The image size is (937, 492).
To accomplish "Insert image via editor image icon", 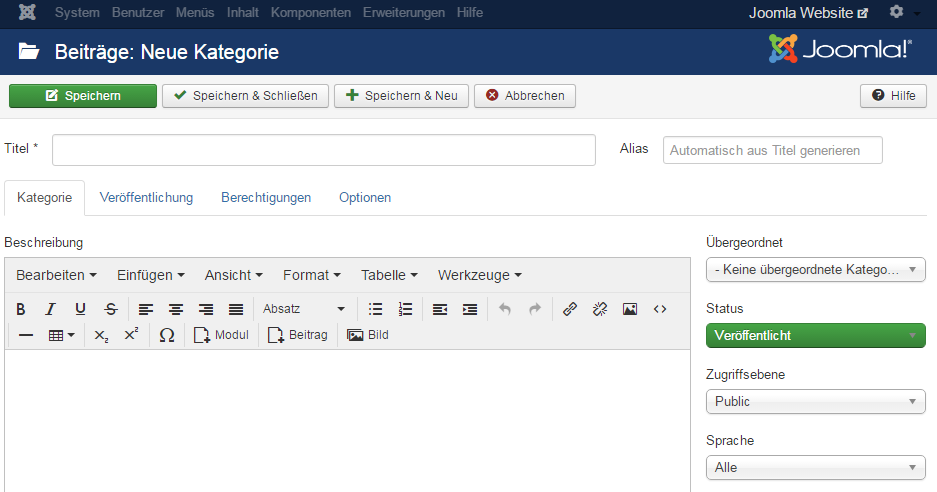I will pyautogui.click(x=630, y=309).
